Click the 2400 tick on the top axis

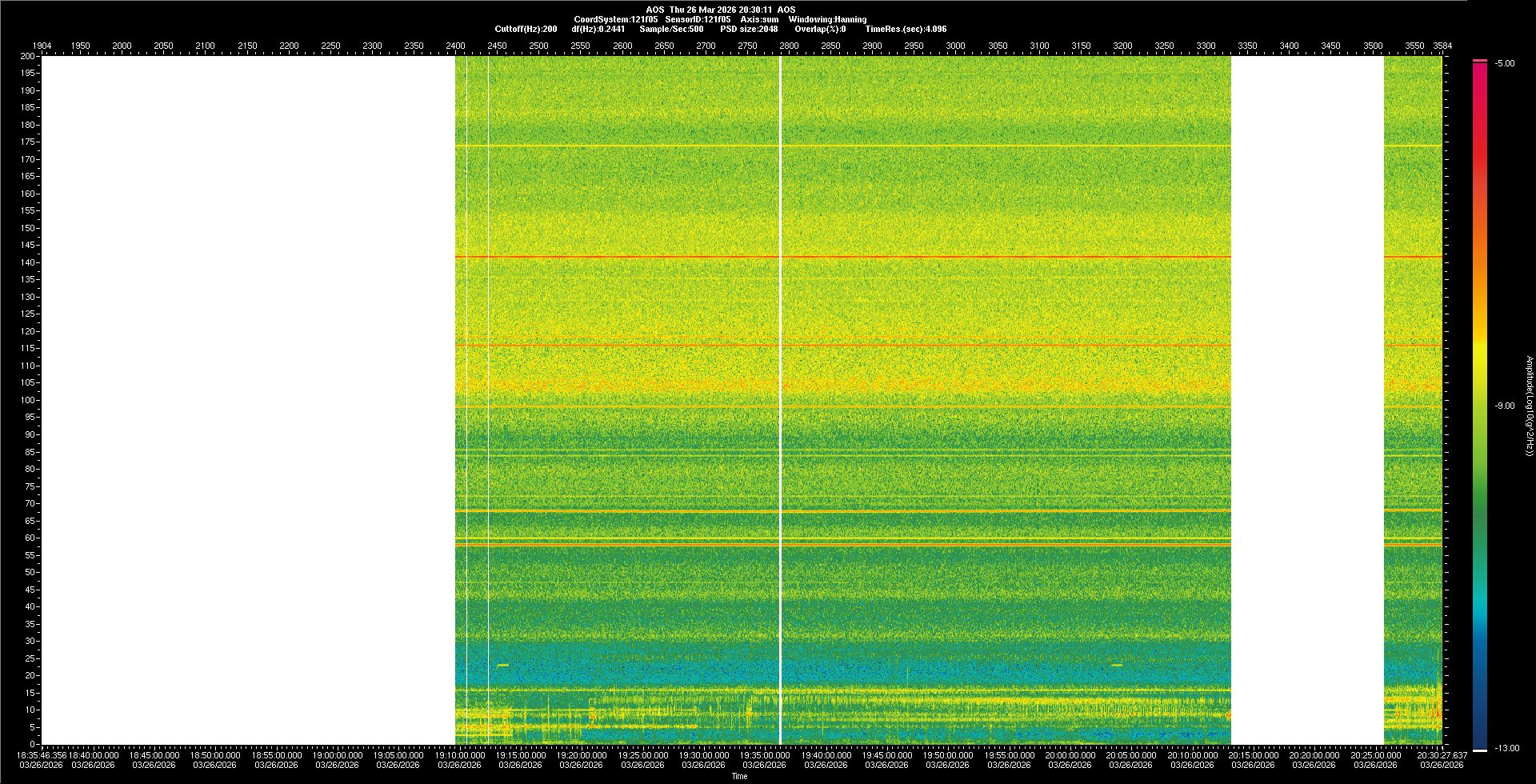[x=455, y=46]
